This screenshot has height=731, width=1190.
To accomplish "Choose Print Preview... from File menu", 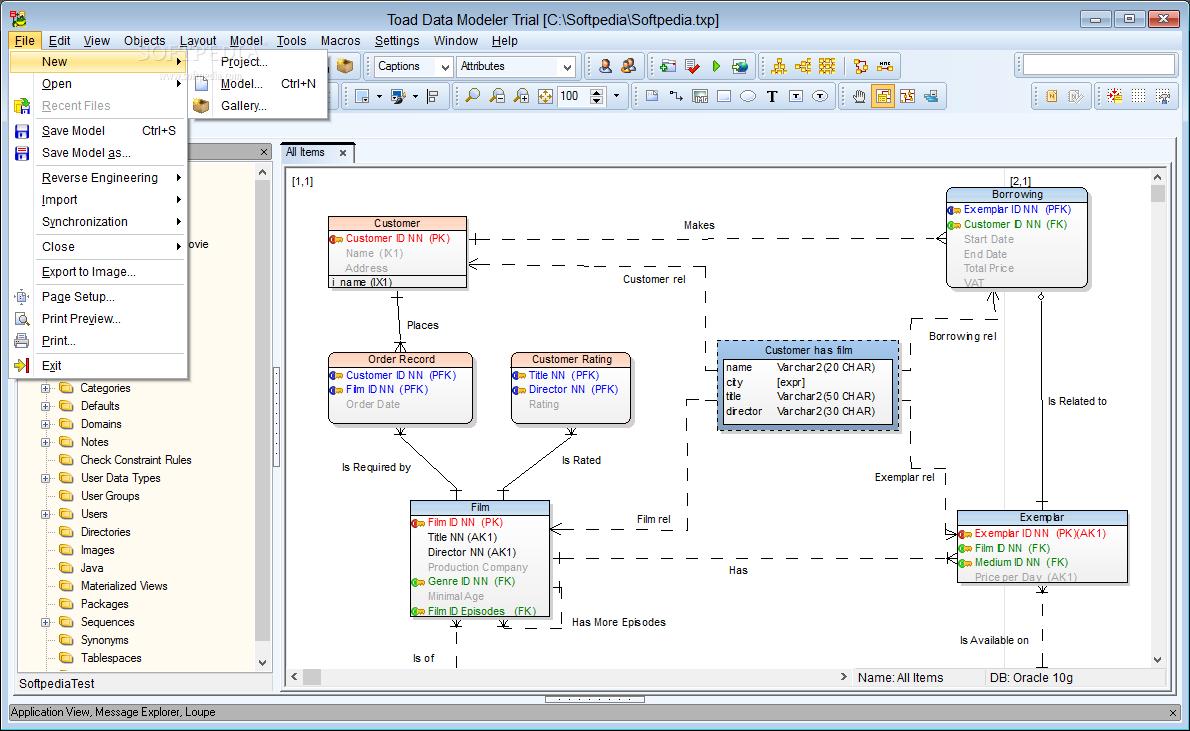I will [98, 319].
